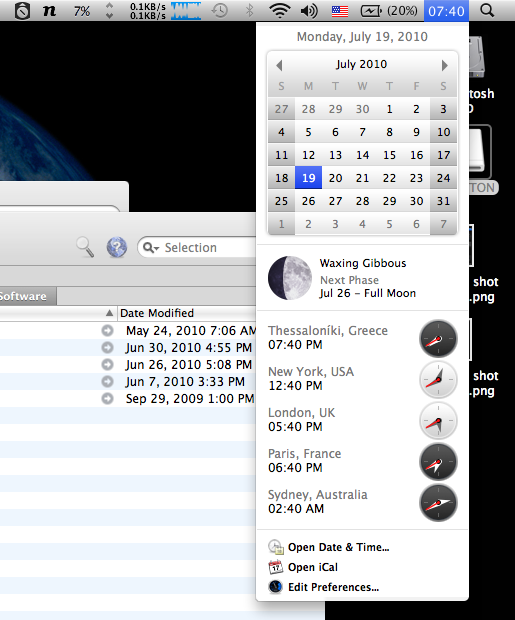The width and height of the screenshot is (515, 620).
Task: Click the Paris, France clock entry
Action: pos(362,461)
